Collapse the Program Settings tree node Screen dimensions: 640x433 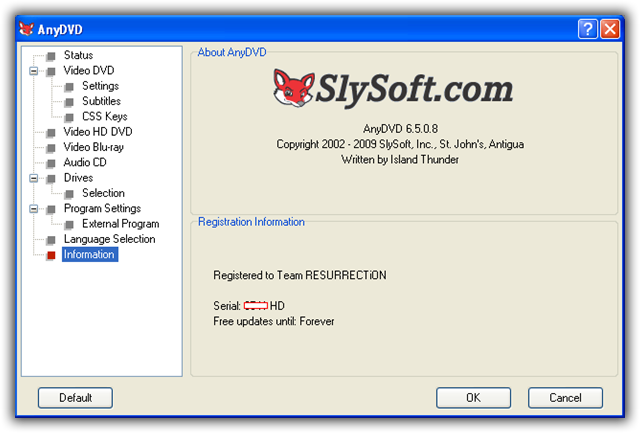[x=34, y=209]
